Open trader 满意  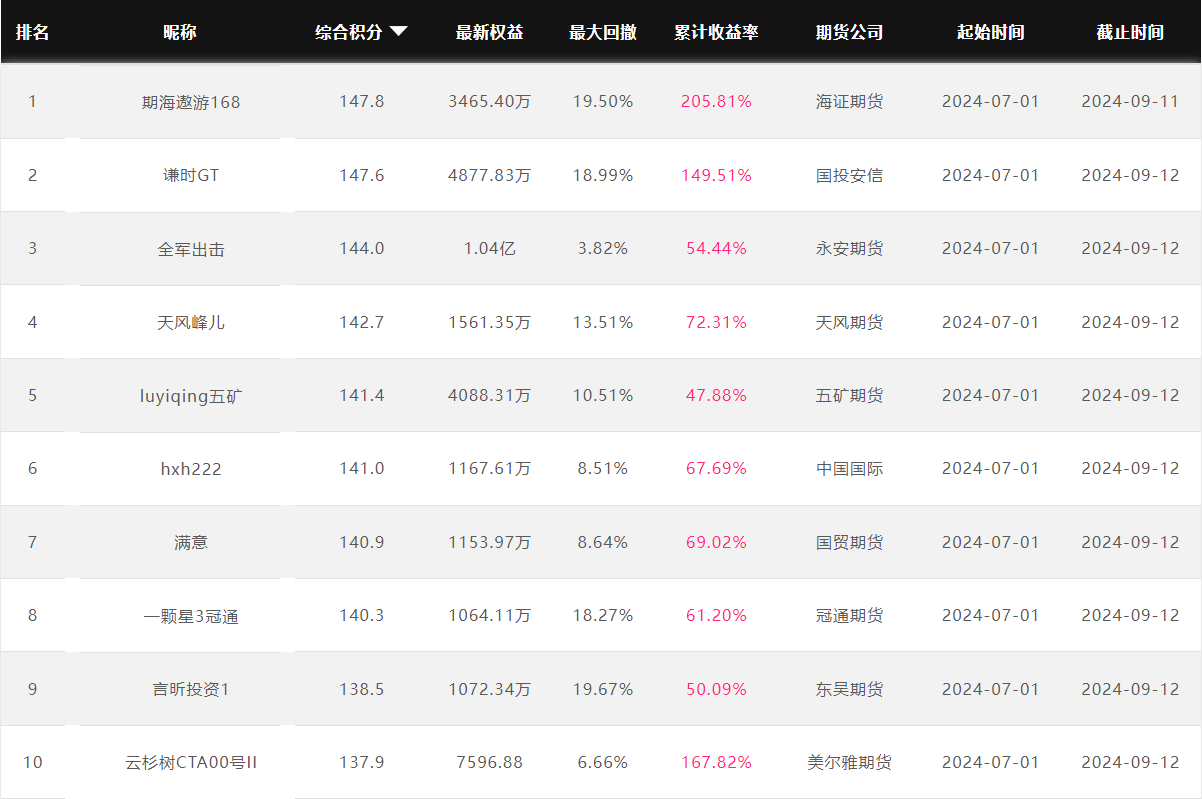[191, 542]
